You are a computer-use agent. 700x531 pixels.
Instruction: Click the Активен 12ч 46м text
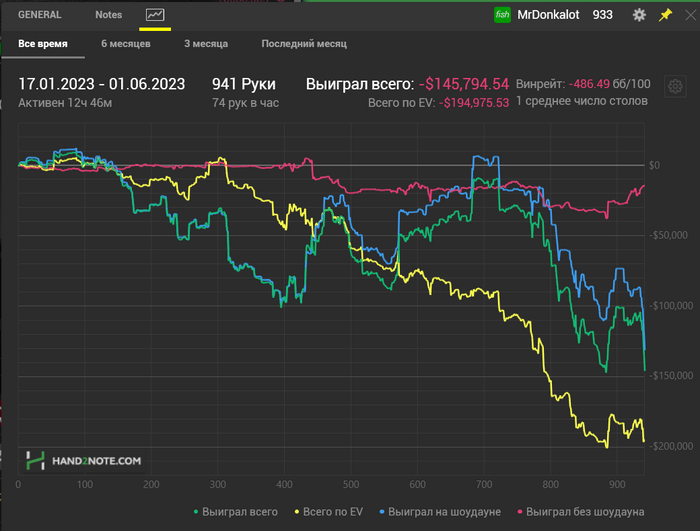pos(65,103)
